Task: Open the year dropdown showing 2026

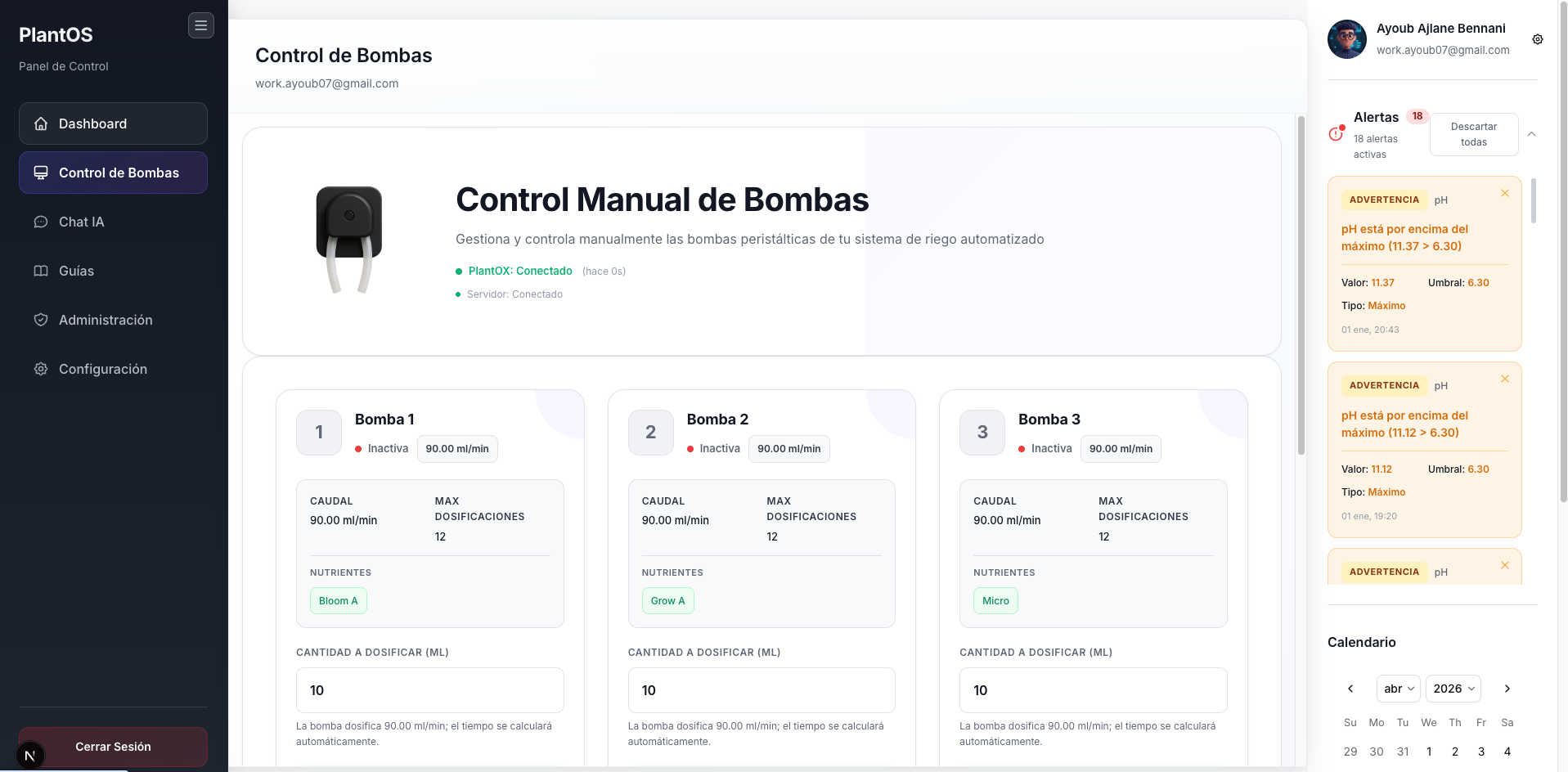Action: pyautogui.click(x=1453, y=689)
